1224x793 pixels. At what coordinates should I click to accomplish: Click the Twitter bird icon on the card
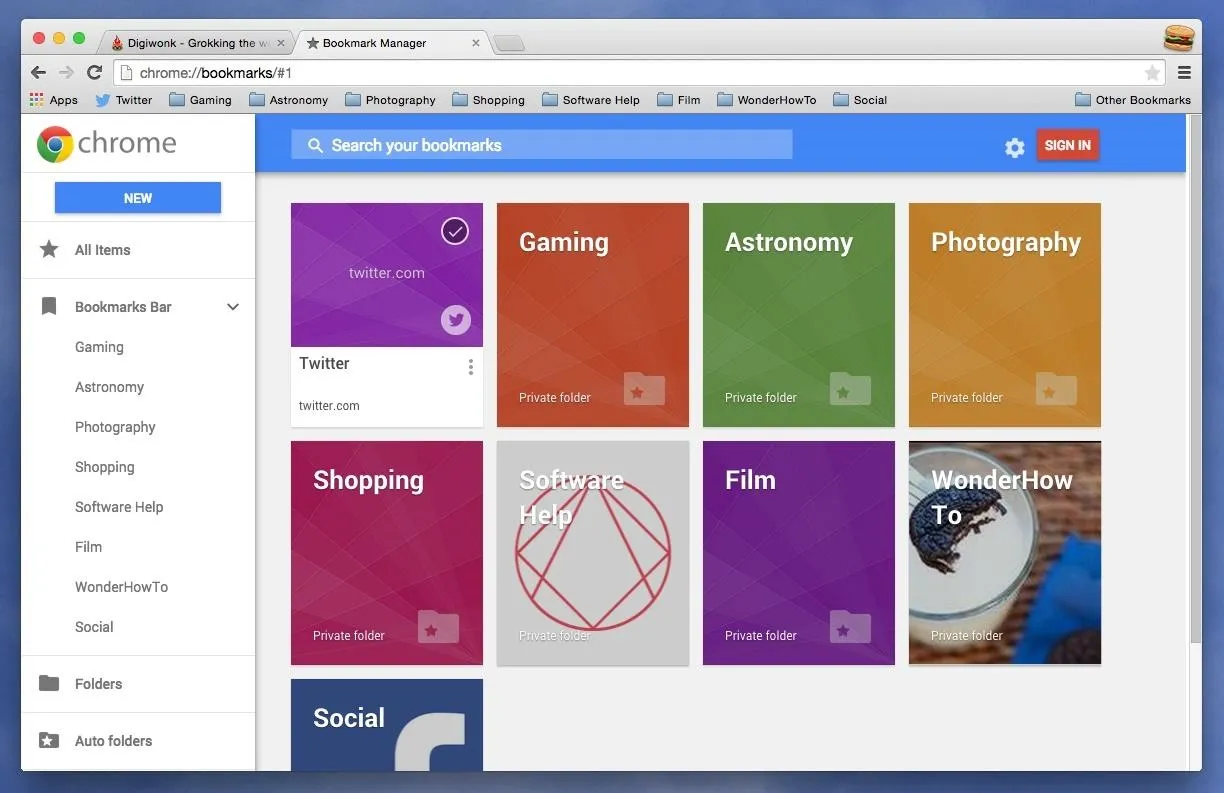(456, 320)
